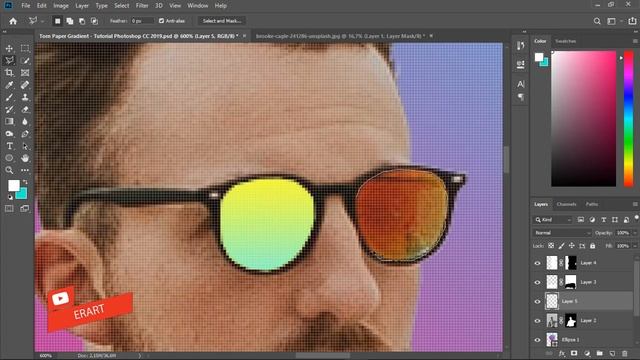Create a new adjustment layer

pos(587,353)
